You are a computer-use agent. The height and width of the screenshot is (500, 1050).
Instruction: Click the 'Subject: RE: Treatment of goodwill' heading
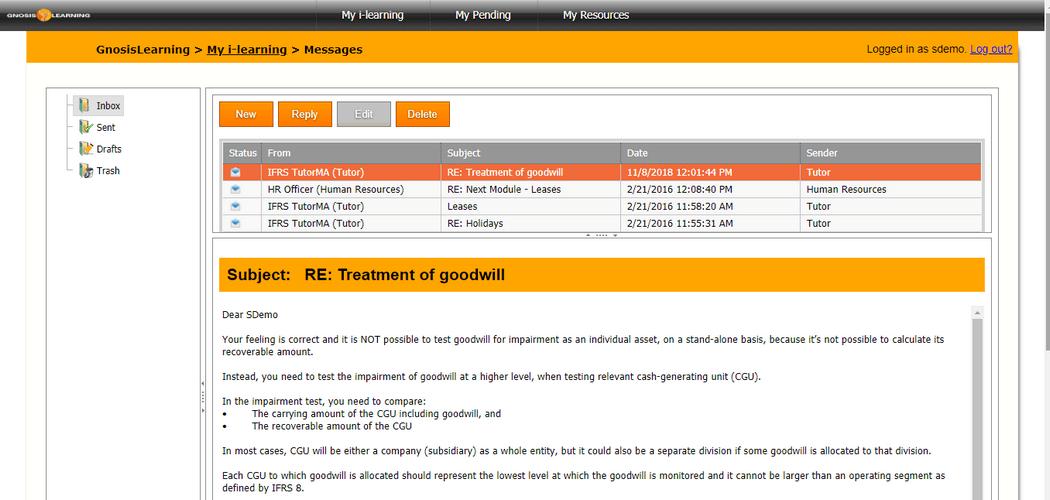366,275
